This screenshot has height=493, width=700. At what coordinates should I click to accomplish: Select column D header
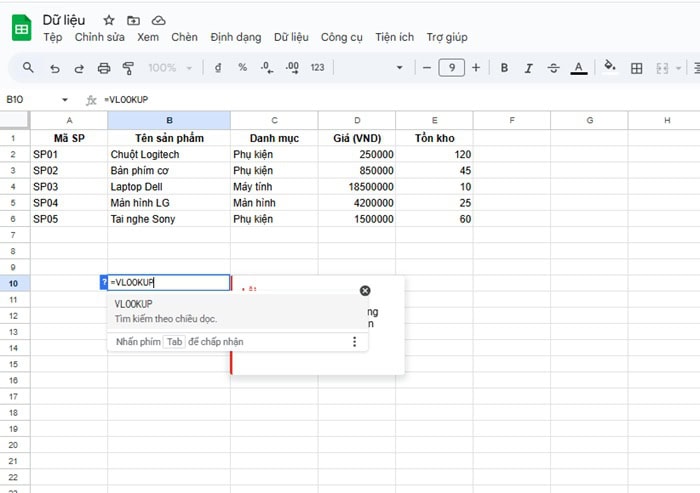357,120
